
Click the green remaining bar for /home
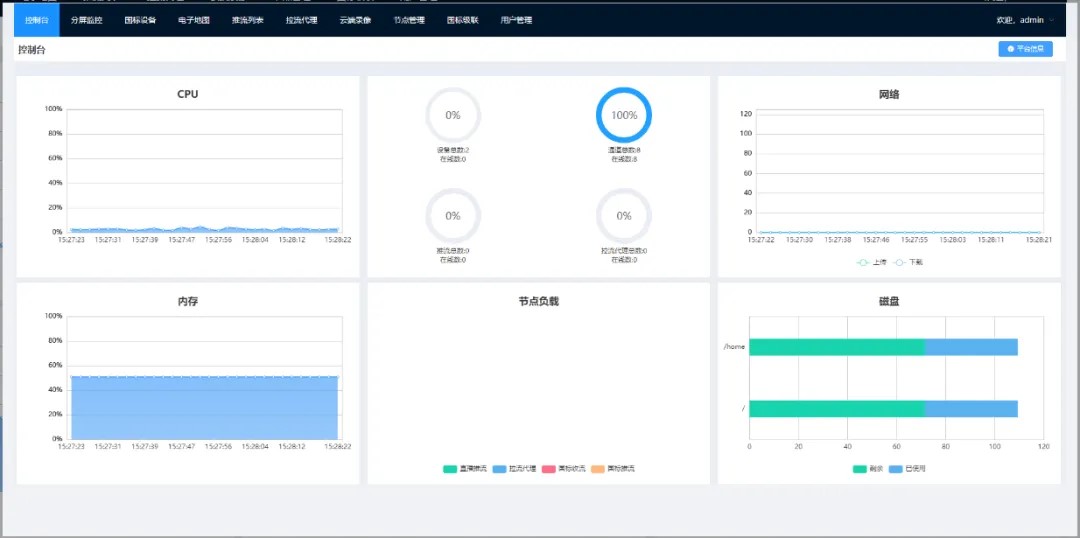(837, 347)
